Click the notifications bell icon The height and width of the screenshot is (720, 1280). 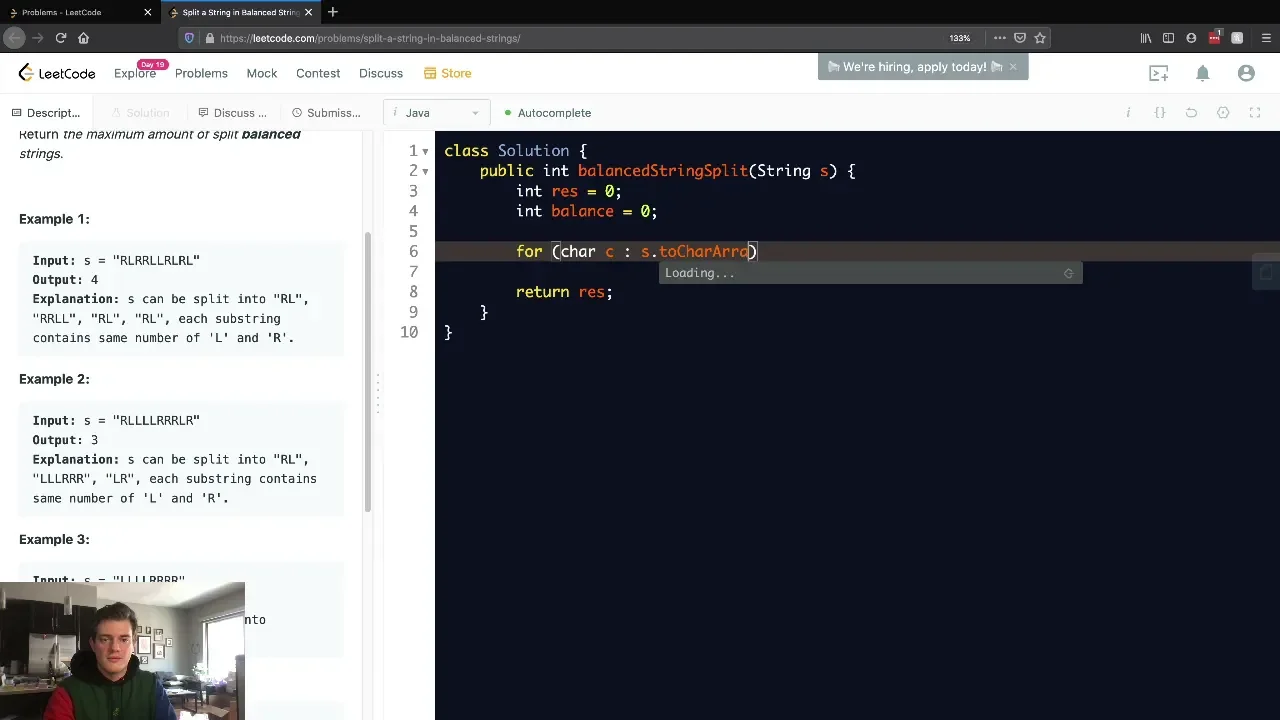pos(1203,73)
